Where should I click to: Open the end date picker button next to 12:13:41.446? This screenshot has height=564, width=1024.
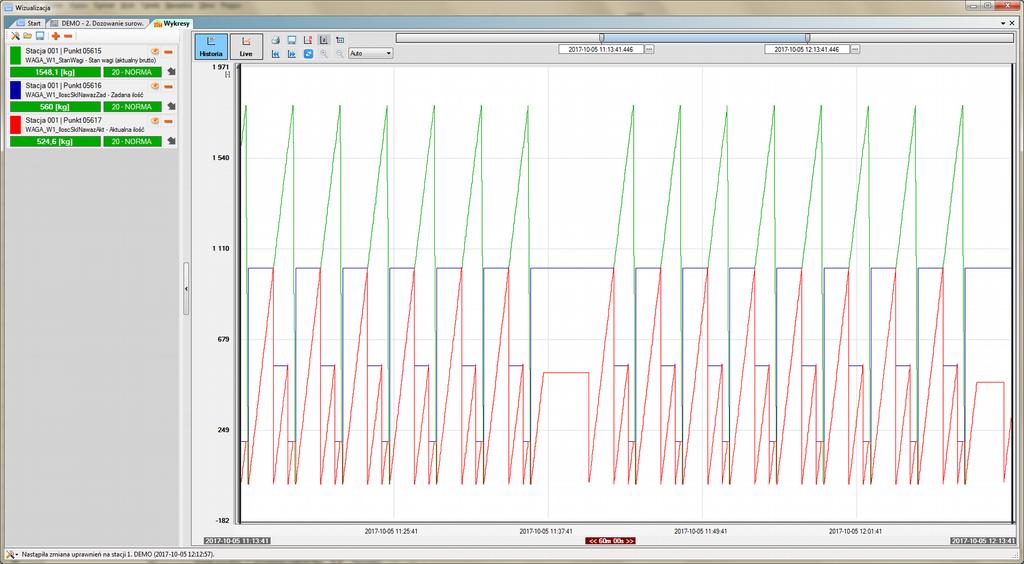[x=856, y=50]
